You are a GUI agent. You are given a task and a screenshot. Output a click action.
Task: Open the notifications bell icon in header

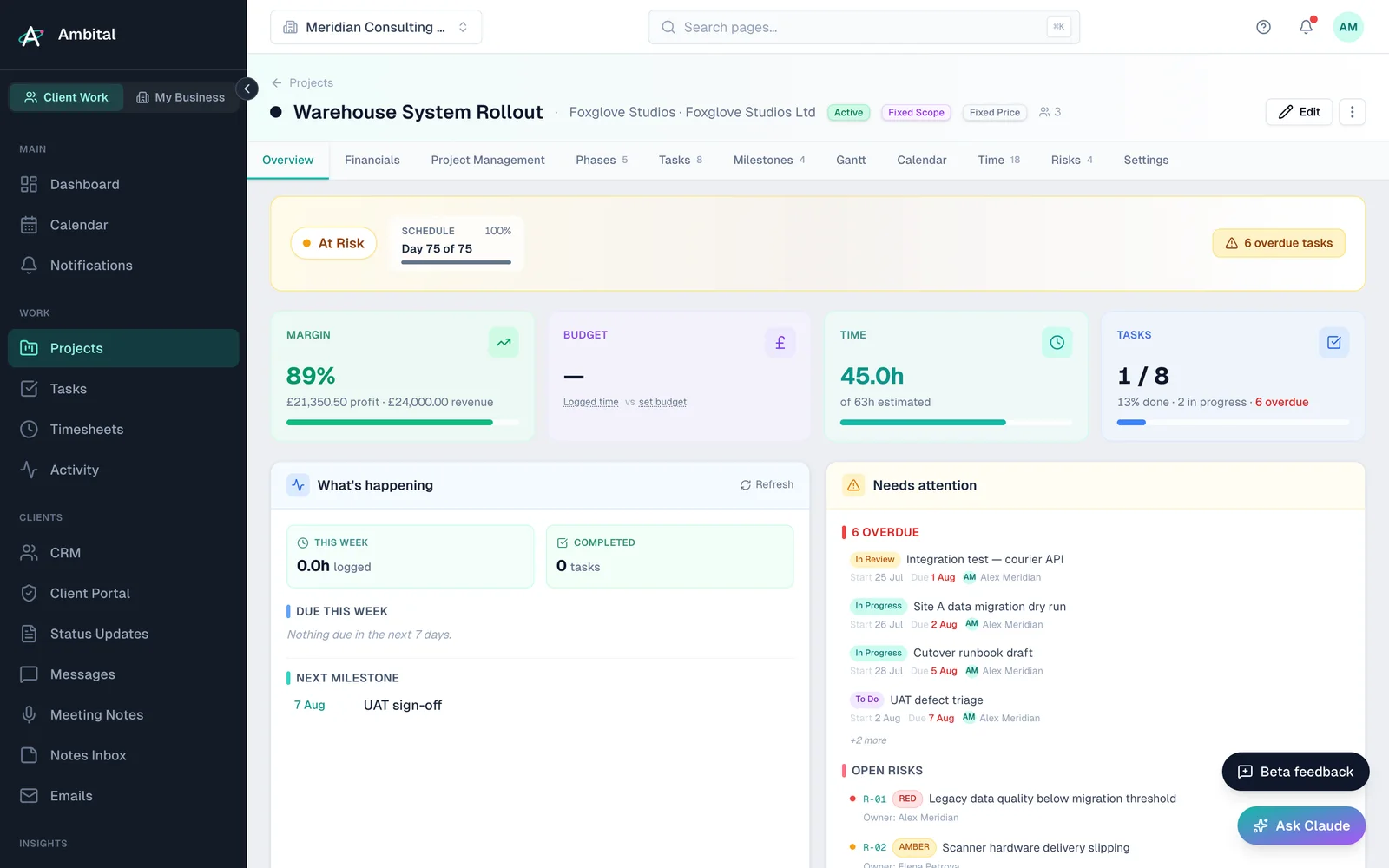[1306, 27]
